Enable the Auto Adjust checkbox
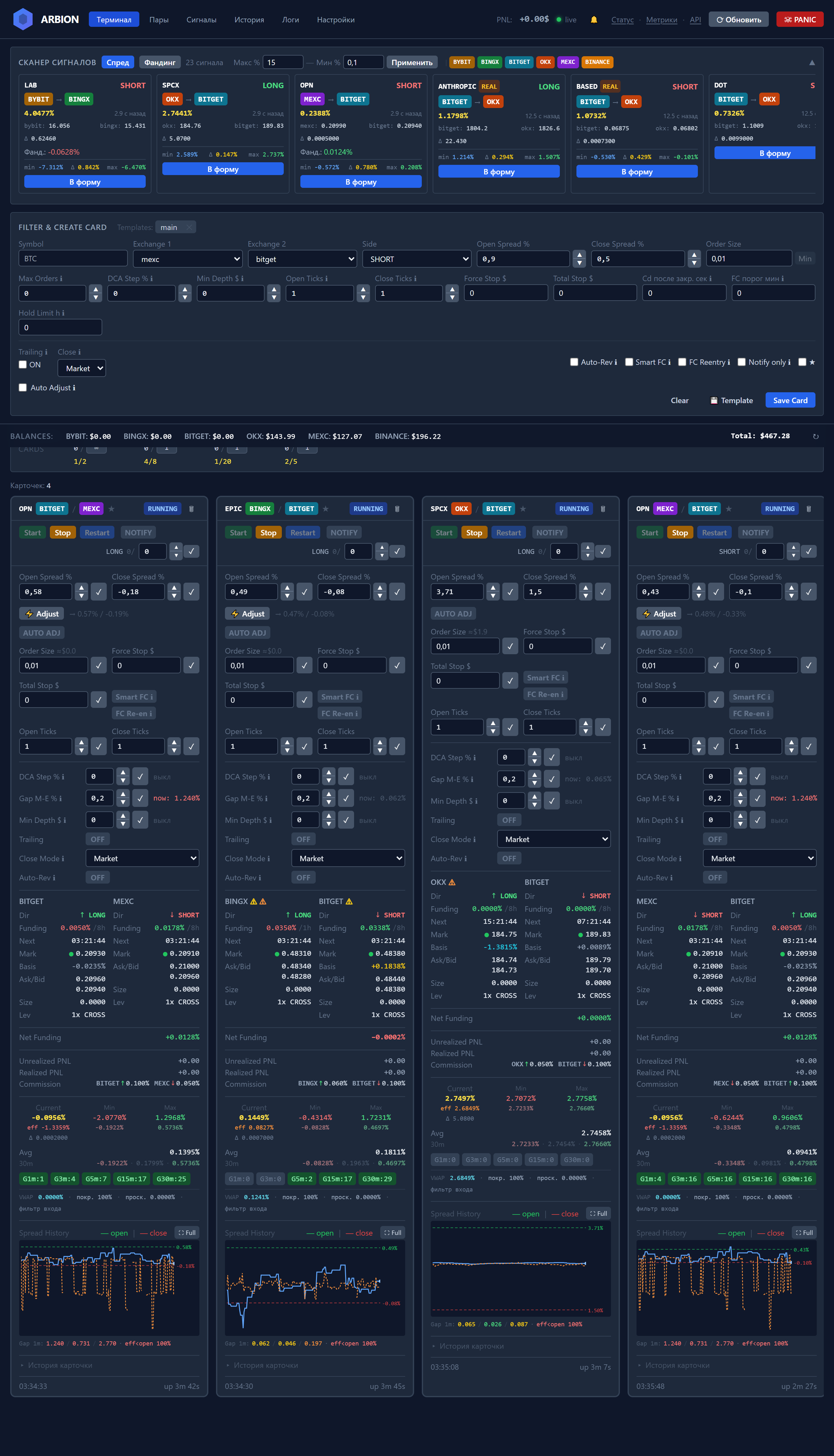The image size is (834, 1456). pos(23,387)
